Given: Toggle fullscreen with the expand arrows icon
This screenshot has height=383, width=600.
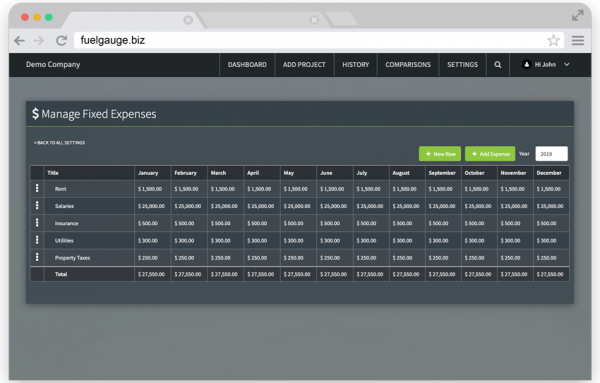Looking at the screenshot, I should pos(577,16).
